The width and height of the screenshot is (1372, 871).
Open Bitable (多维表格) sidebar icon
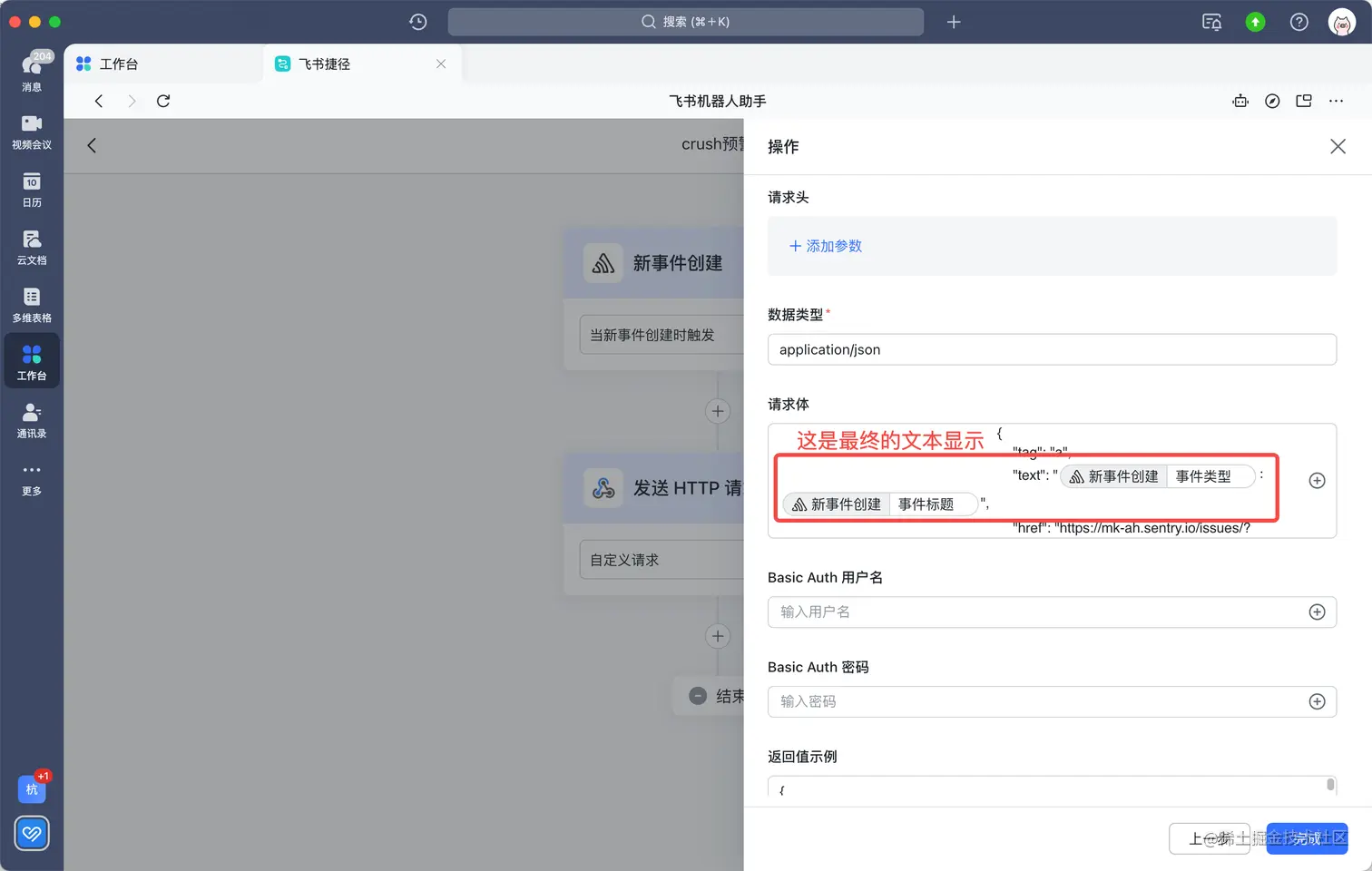tap(32, 305)
